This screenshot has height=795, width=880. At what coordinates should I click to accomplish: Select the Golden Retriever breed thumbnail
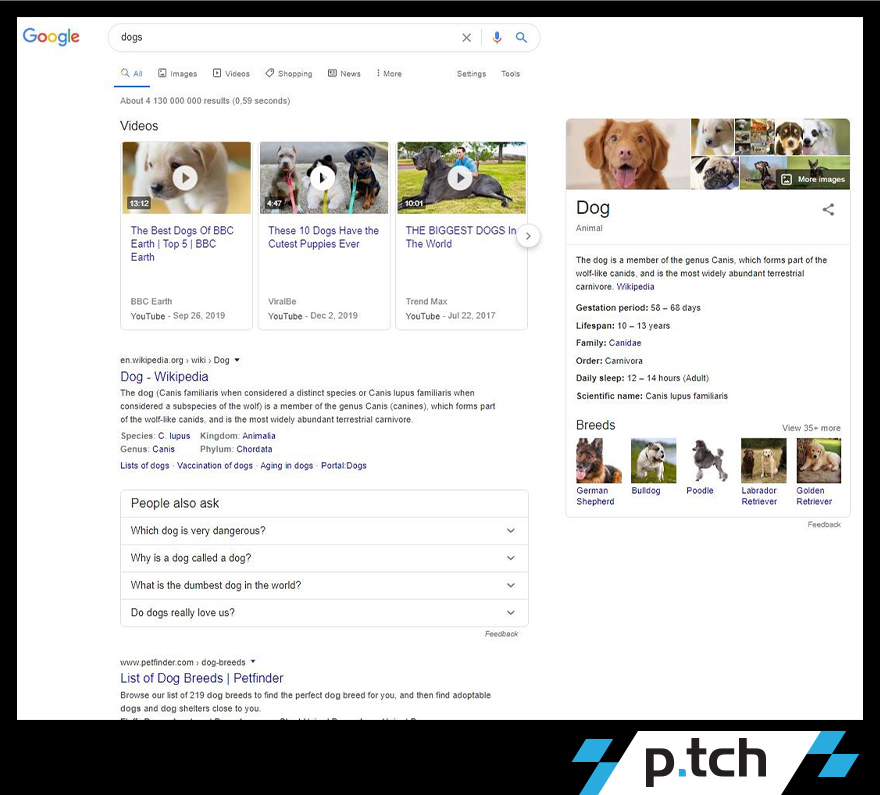[818, 461]
